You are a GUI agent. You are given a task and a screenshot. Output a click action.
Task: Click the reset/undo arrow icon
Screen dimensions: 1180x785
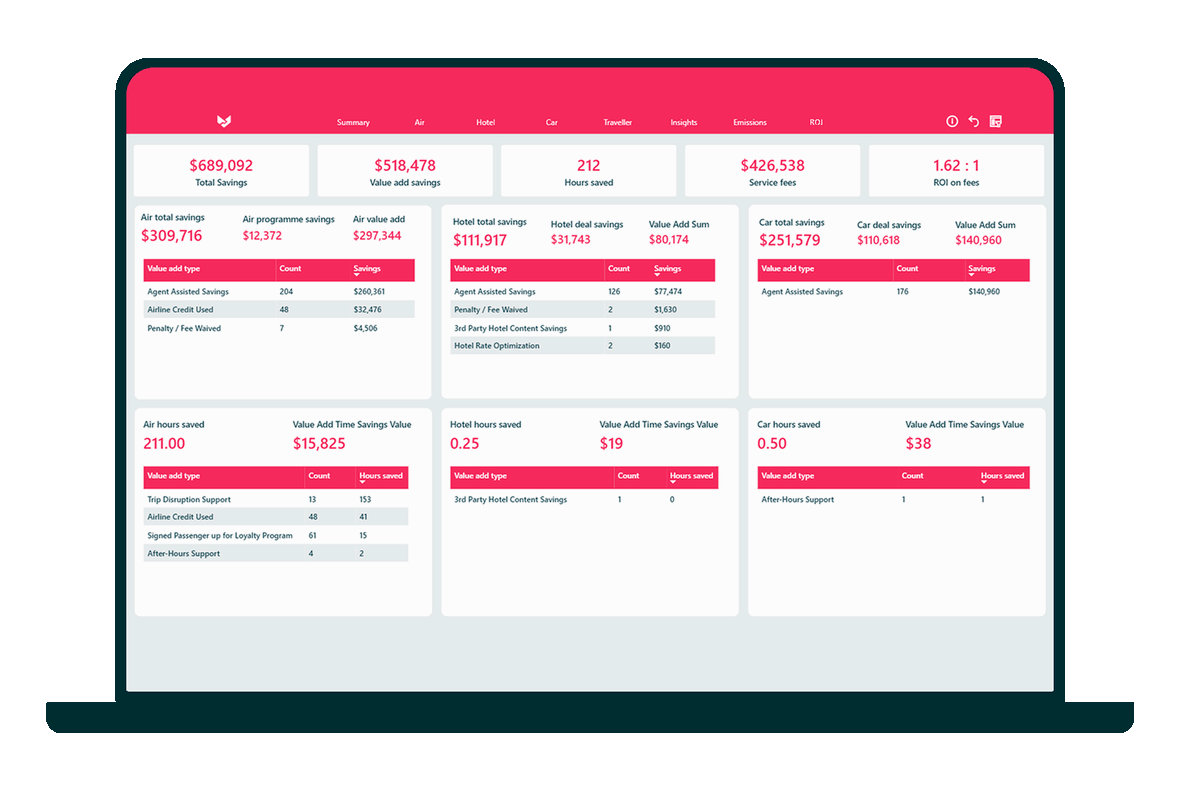(974, 121)
